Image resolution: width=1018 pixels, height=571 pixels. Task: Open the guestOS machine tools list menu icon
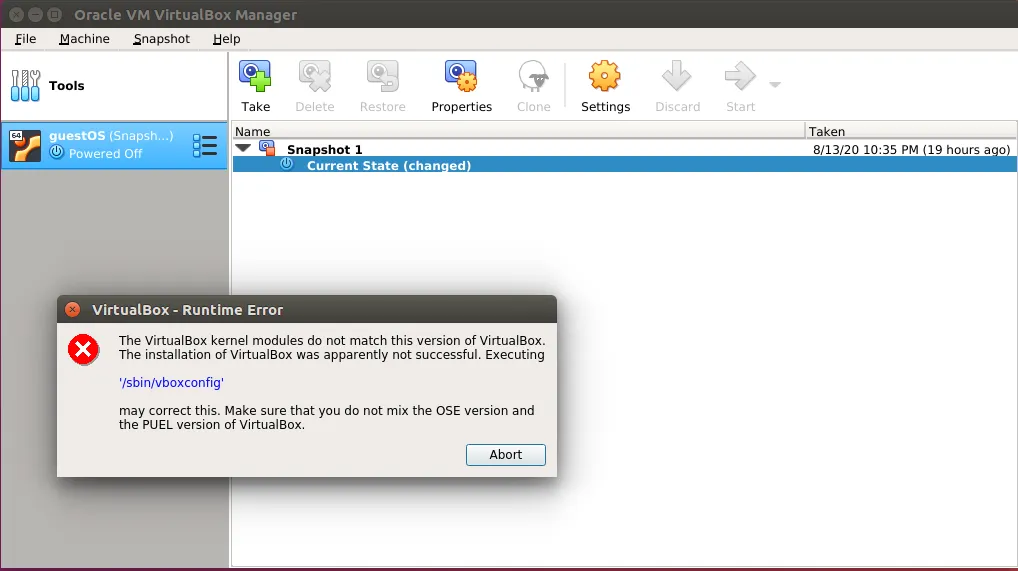pos(205,146)
